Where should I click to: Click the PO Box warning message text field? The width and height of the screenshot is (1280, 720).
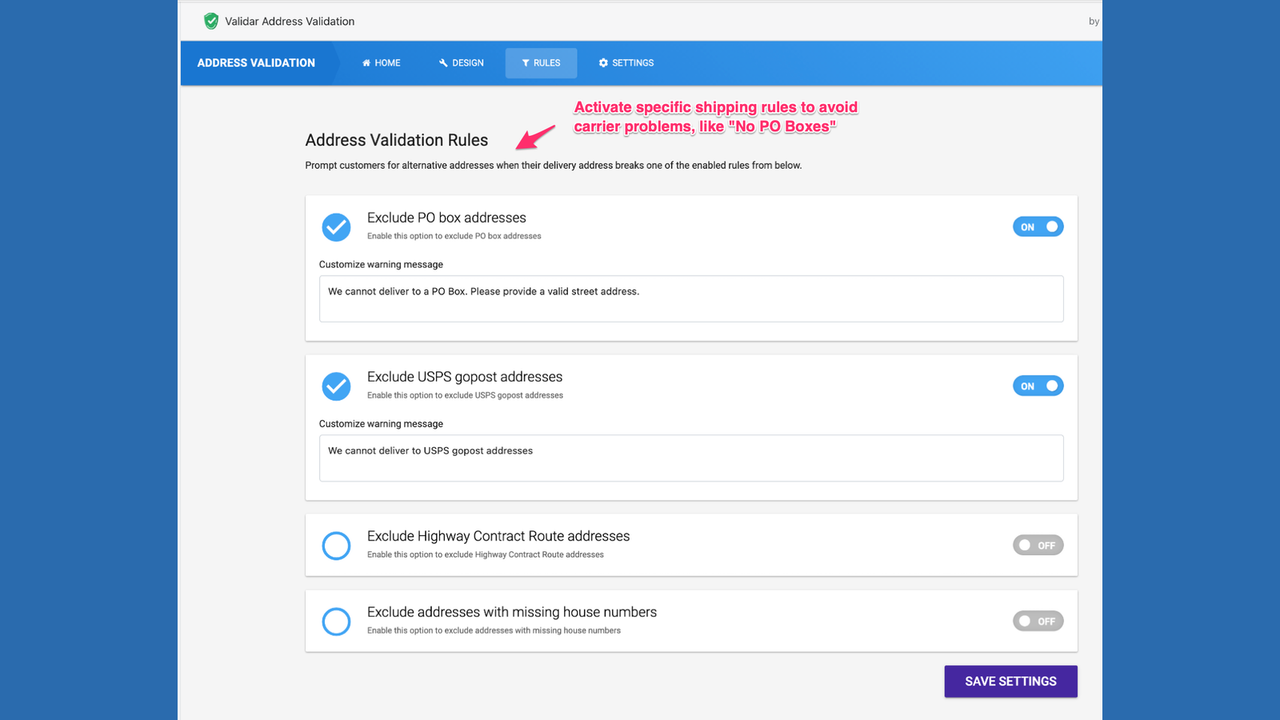[690, 298]
